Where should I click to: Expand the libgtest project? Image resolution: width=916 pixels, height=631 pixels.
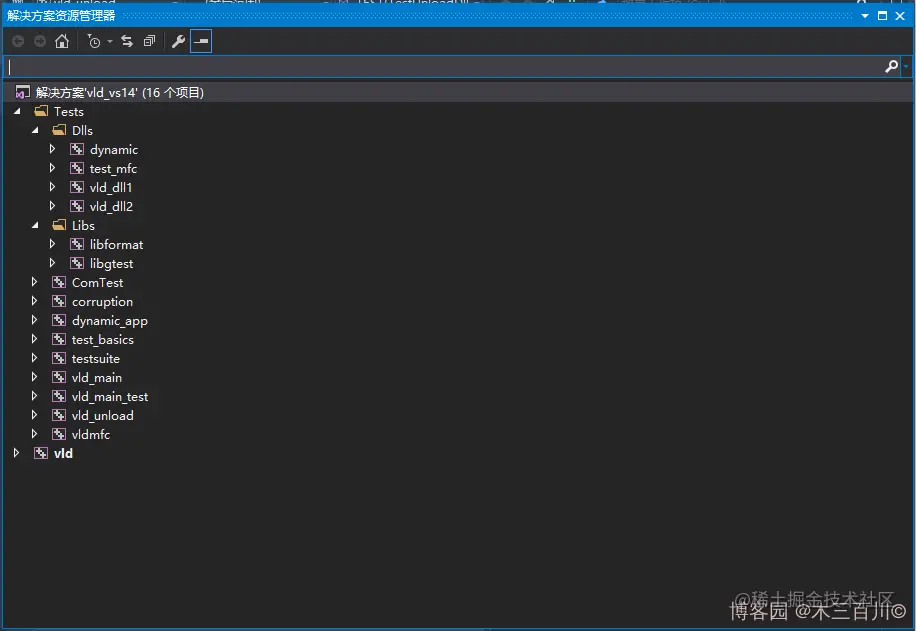tap(53, 264)
